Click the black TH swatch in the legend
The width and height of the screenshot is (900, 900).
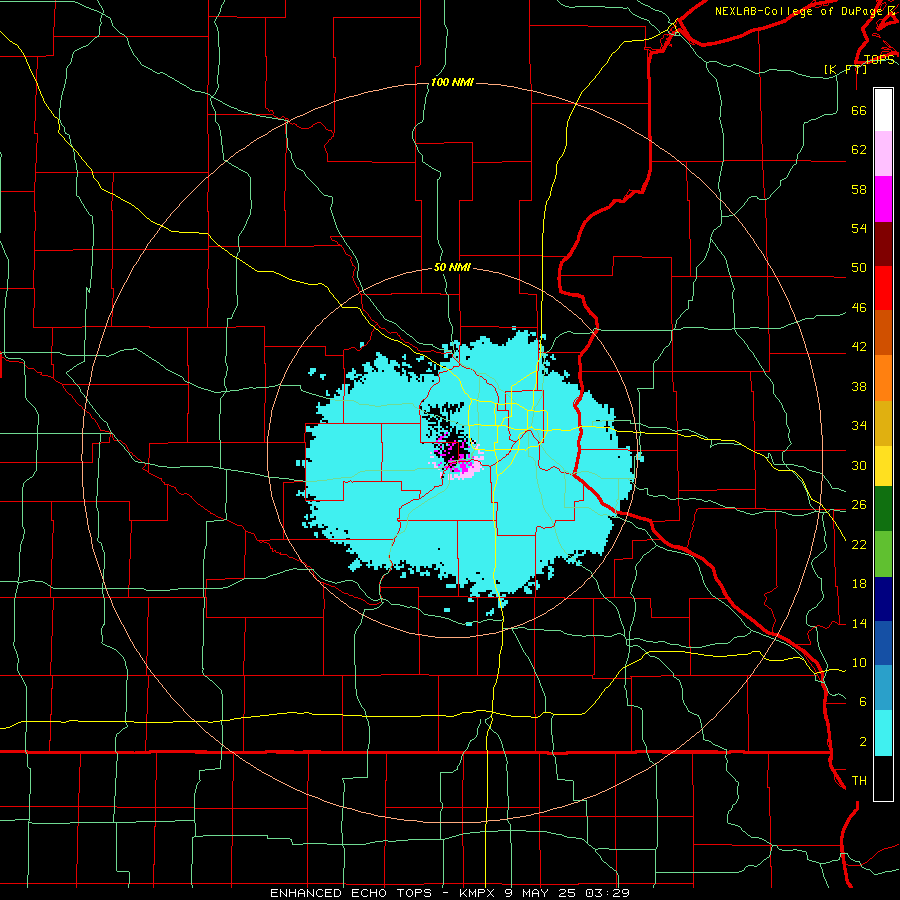coord(883,778)
